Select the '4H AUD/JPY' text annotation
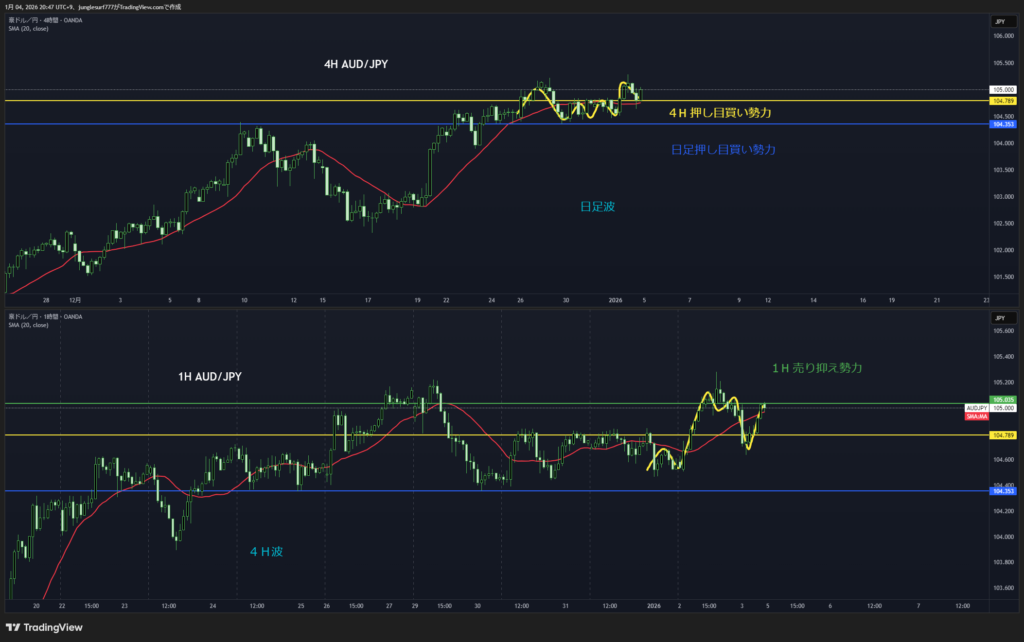Image resolution: width=1024 pixels, height=642 pixels. click(355, 64)
